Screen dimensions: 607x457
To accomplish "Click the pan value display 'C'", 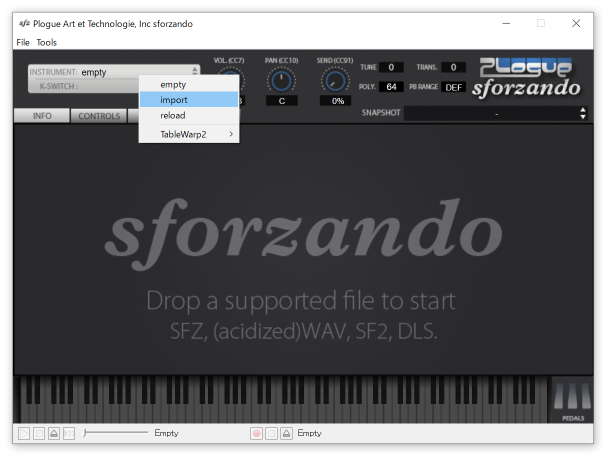I will pos(282,101).
